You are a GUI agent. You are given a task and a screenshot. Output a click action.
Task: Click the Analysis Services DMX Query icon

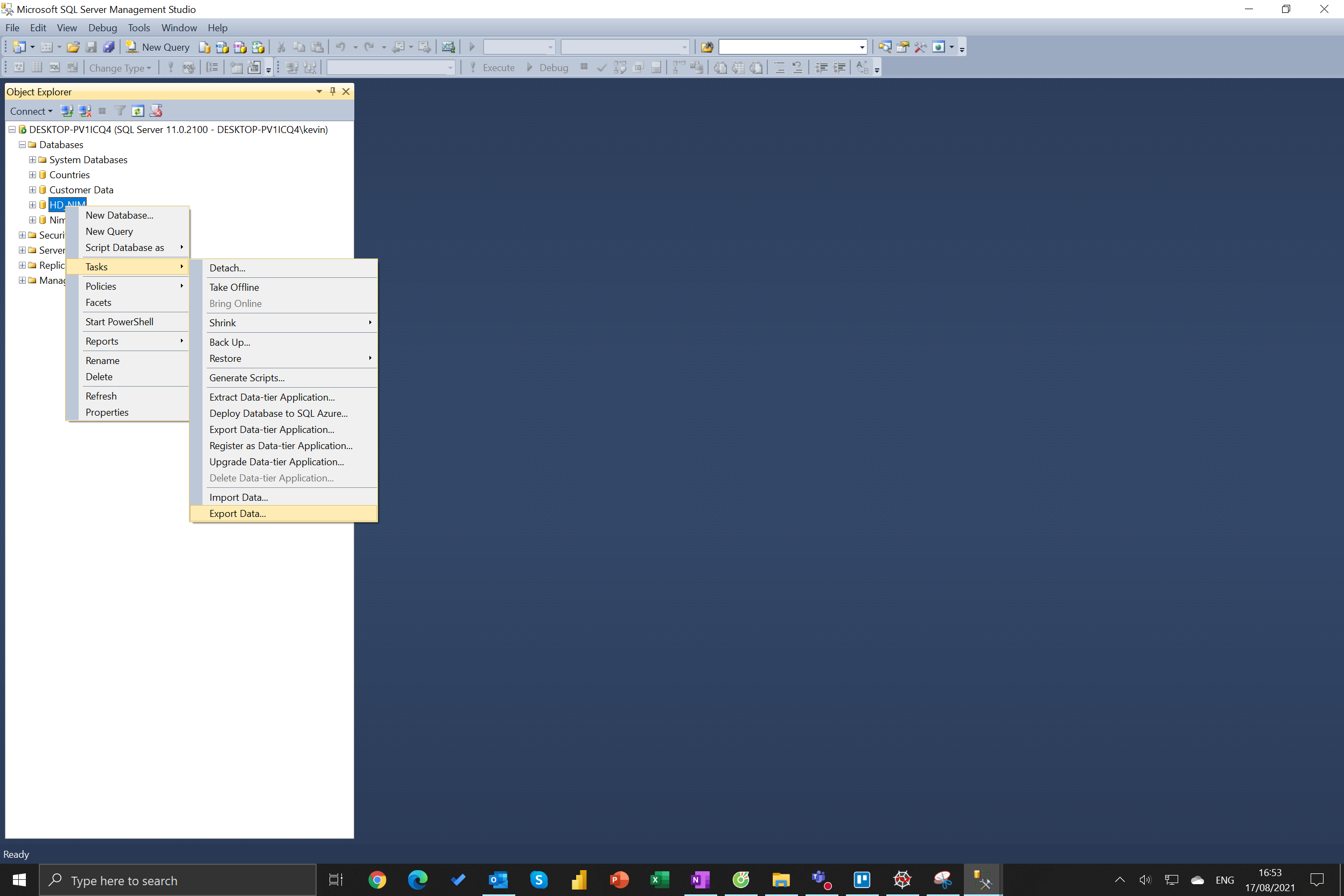[x=240, y=47]
